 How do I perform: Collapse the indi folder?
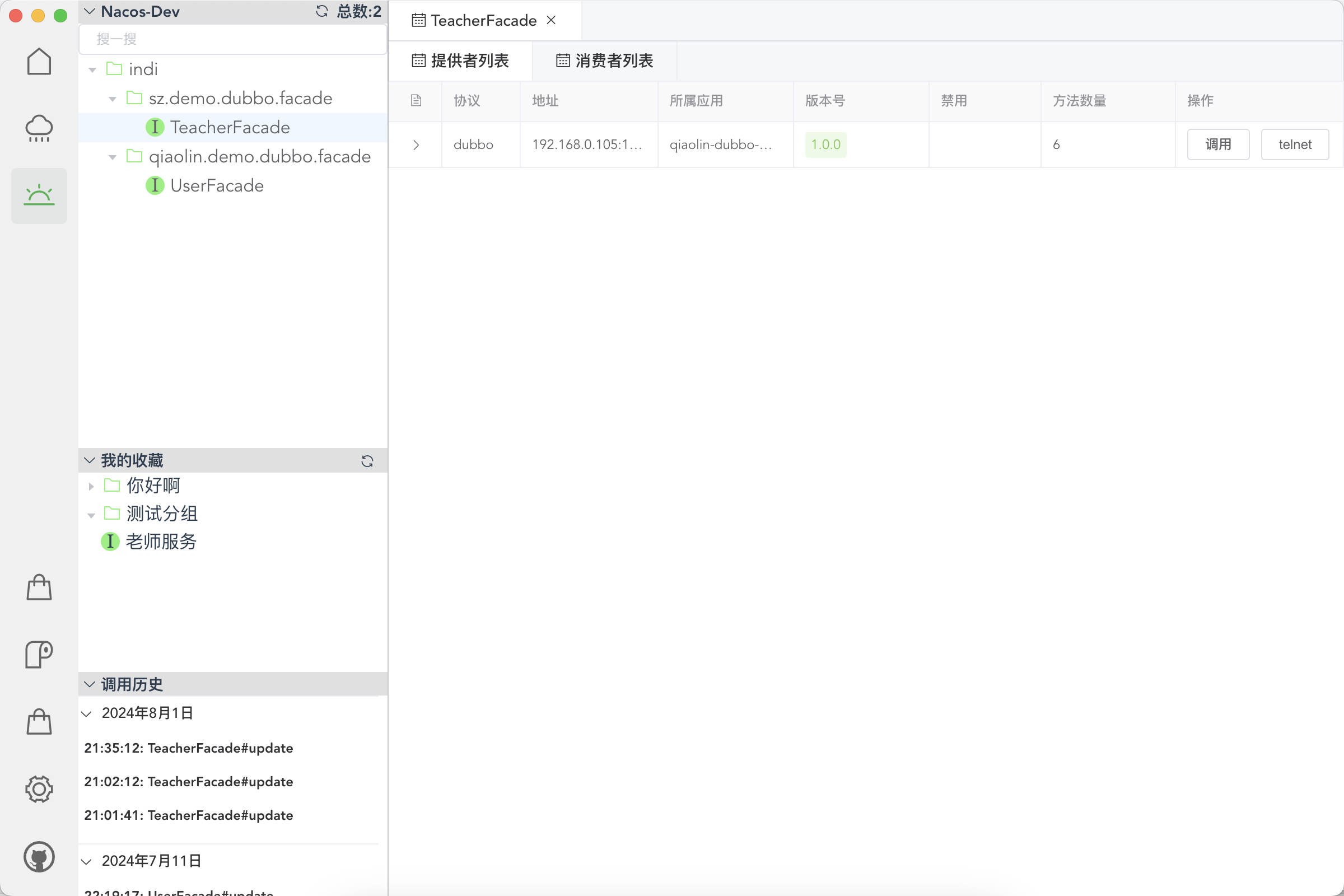(x=92, y=69)
